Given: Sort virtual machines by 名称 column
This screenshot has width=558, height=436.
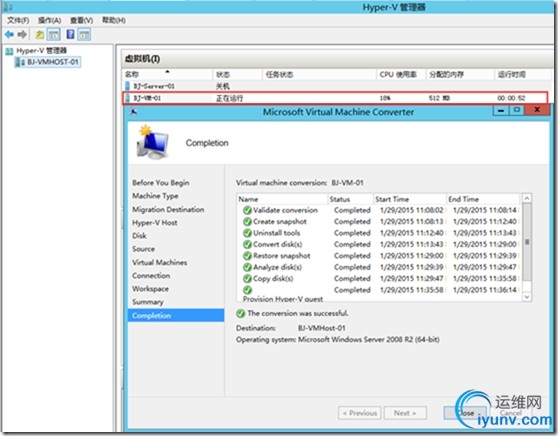Looking at the screenshot, I should click(x=167, y=74).
